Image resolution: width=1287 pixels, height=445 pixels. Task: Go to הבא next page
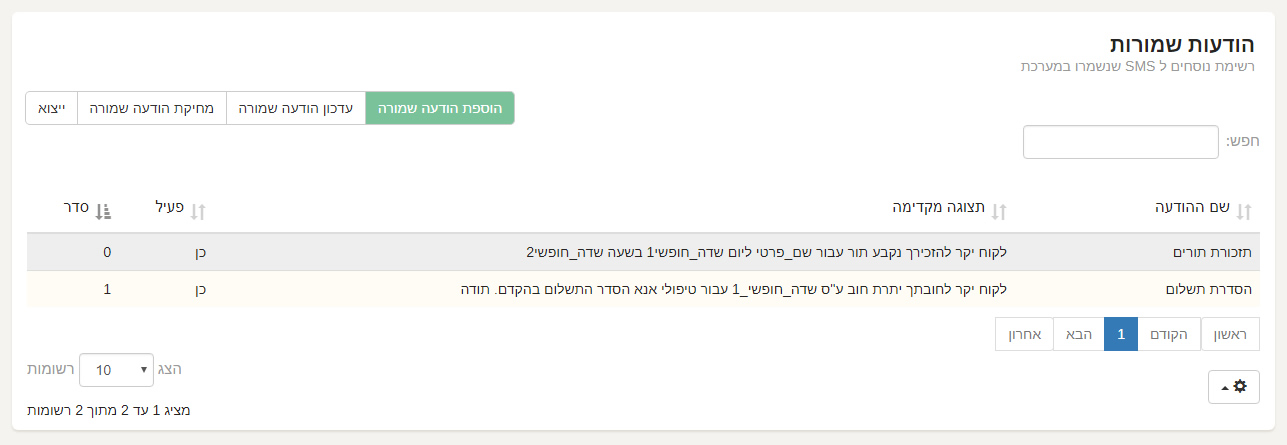click(1079, 335)
